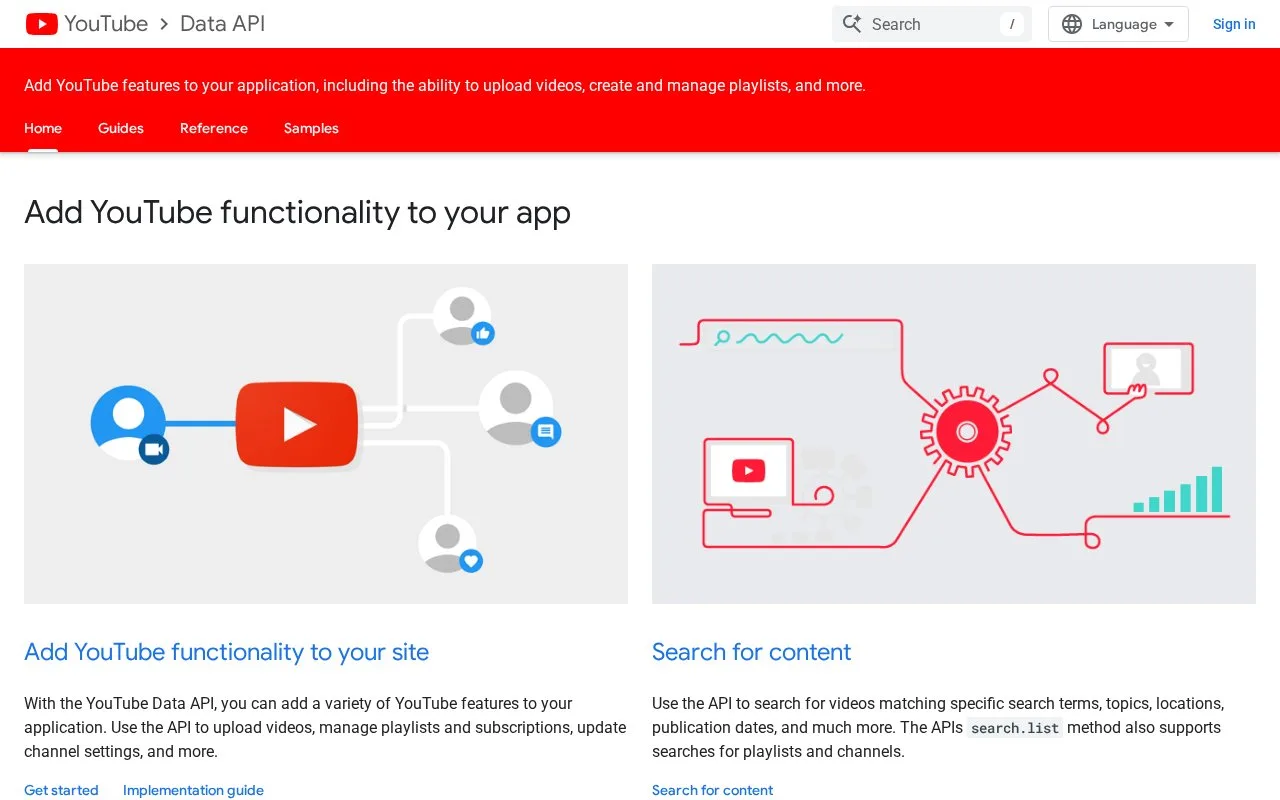The width and height of the screenshot is (1280, 800).
Task: Click 'Add YouTube functionality to your site' heading
Action: (226, 652)
